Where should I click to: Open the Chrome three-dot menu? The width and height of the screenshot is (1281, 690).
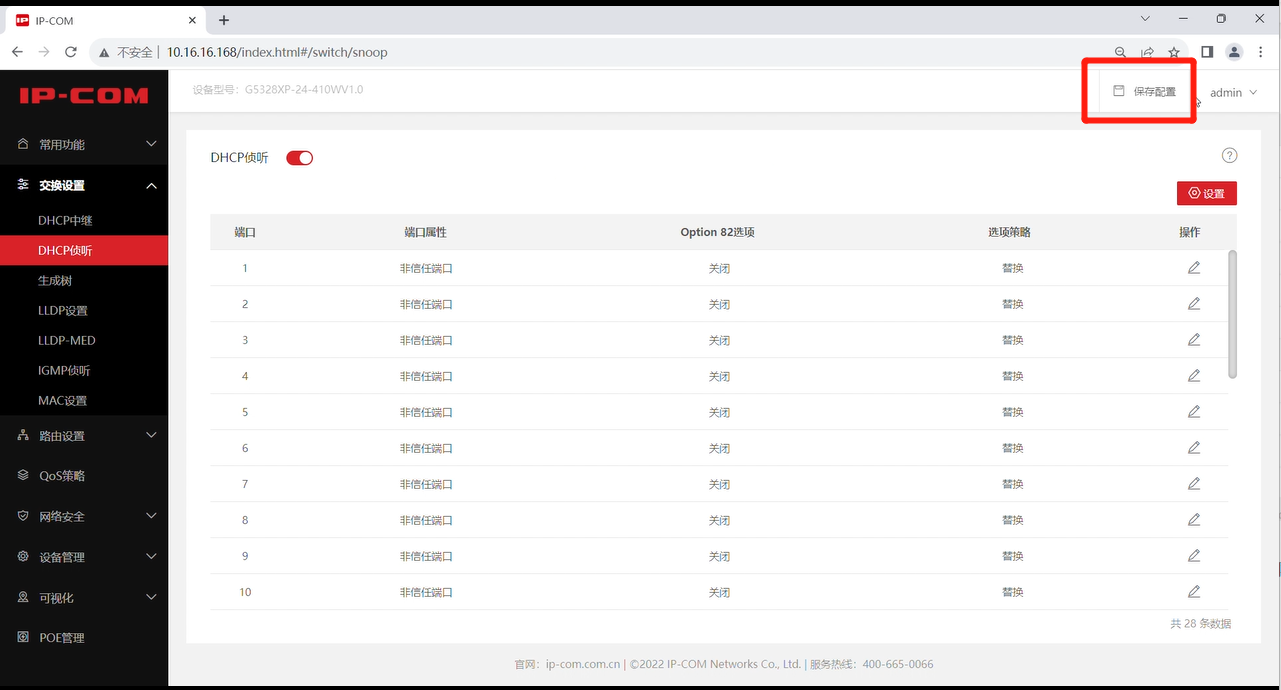pyautogui.click(x=1262, y=52)
